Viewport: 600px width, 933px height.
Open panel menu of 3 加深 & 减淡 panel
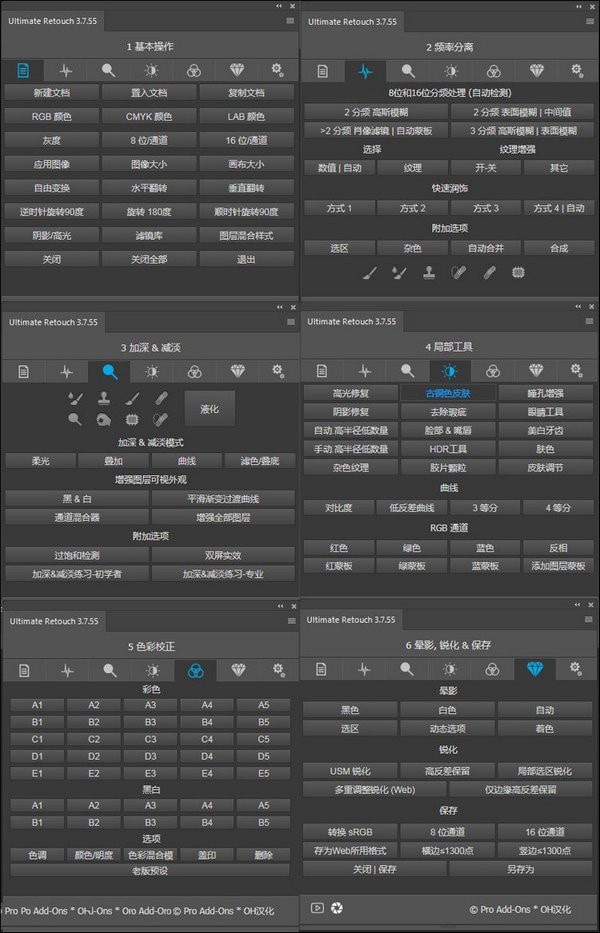[x=291, y=321]
